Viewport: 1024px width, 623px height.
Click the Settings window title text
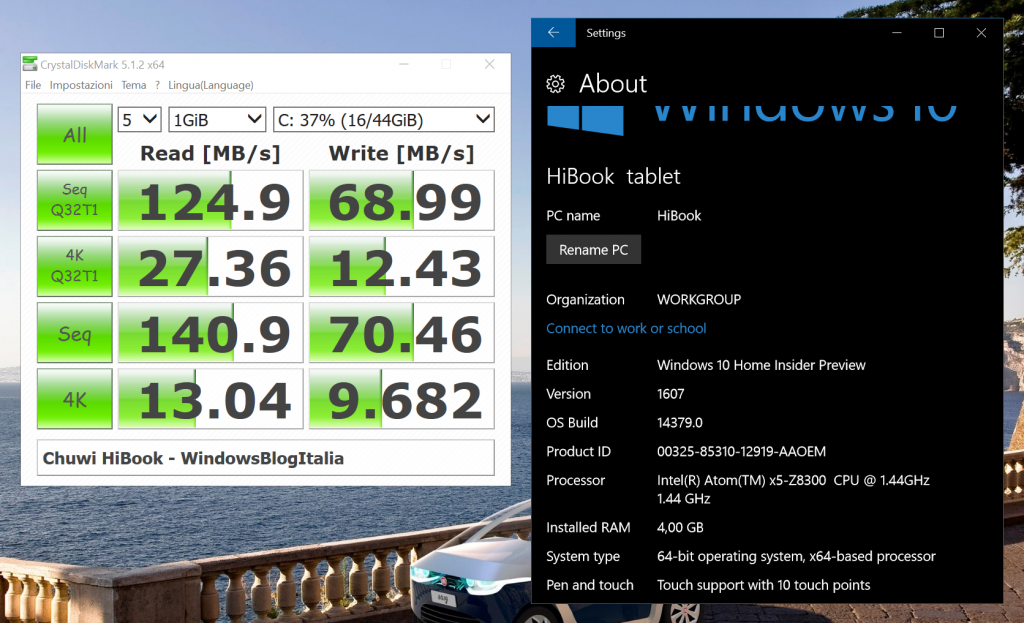605,33
